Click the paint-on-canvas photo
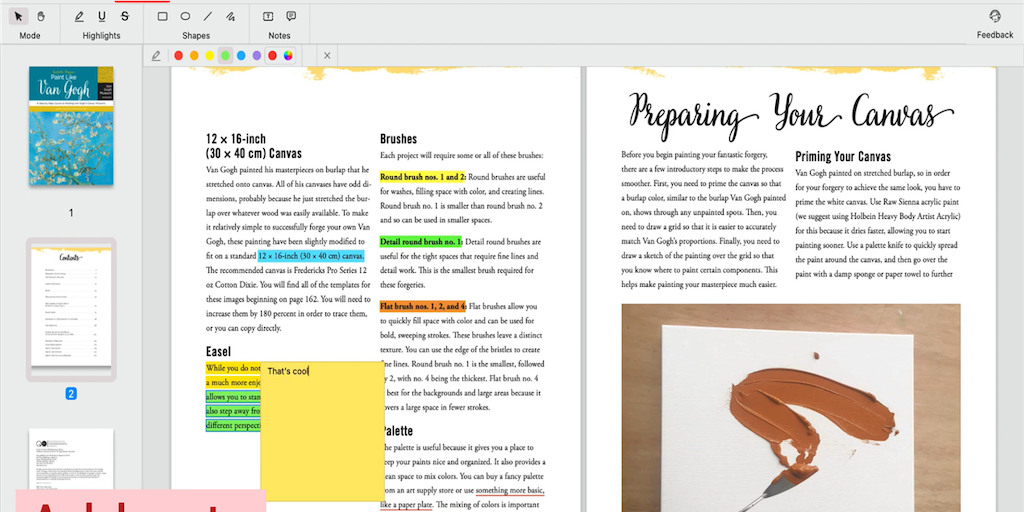 pyautogui.click(x=791, y=408)
